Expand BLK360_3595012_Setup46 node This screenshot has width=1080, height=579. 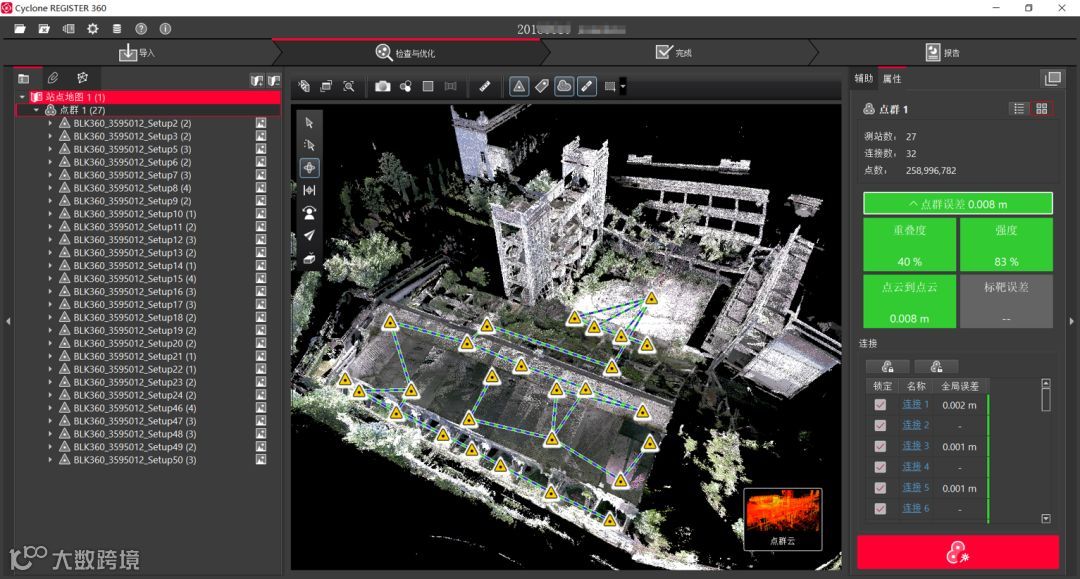click(x=50, y=408)
